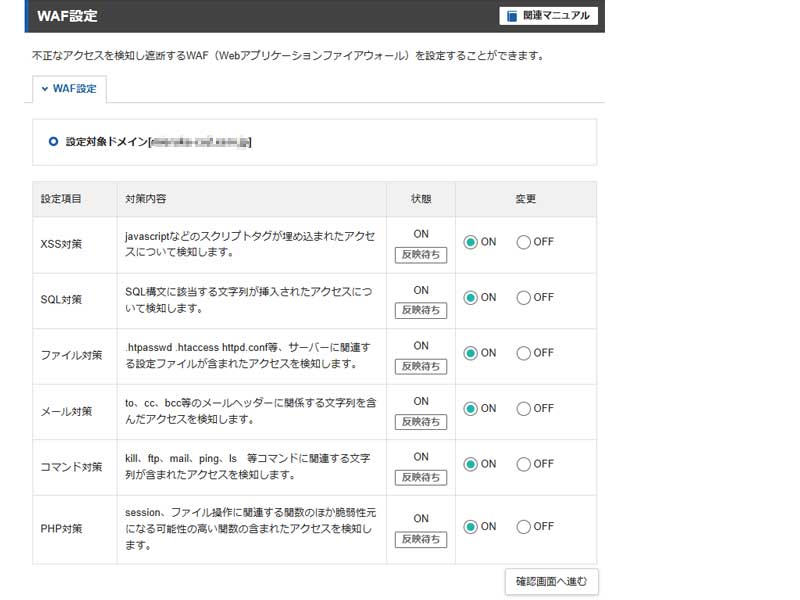Set SQL対策 to OFF
This screenshot has width=800, height=600.
pos(523,297)
